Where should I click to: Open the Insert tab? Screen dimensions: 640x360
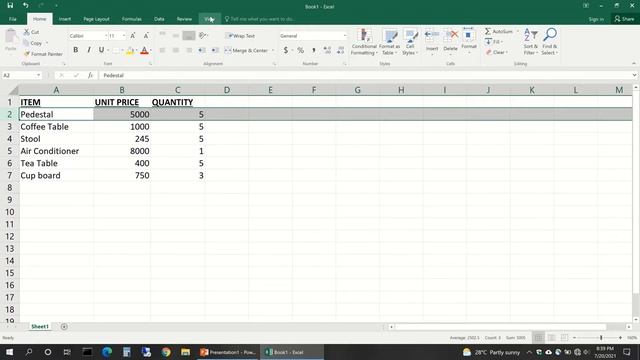[64, 19]
